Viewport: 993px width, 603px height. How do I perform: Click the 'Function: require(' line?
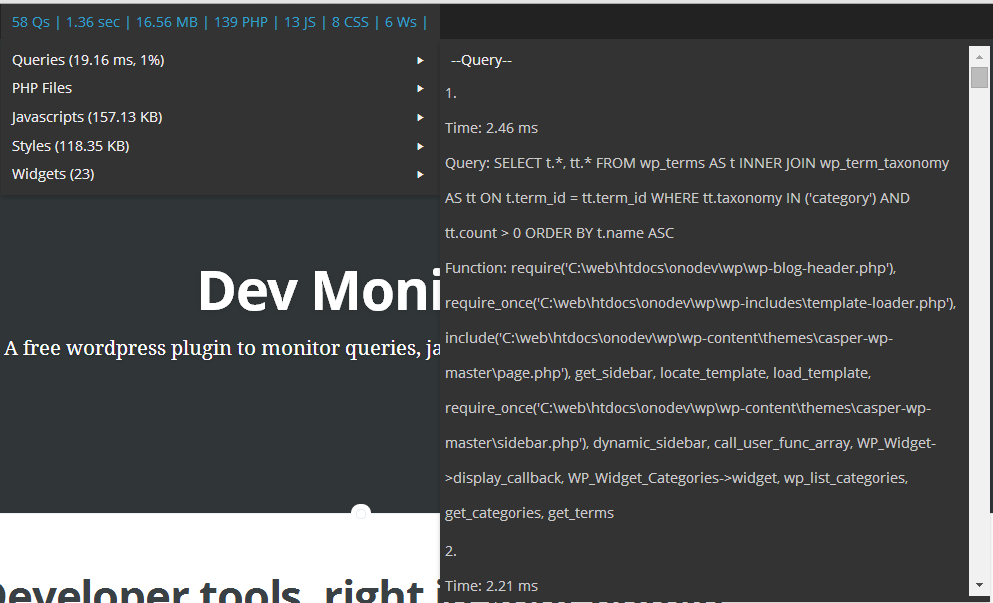pos(671,268)
